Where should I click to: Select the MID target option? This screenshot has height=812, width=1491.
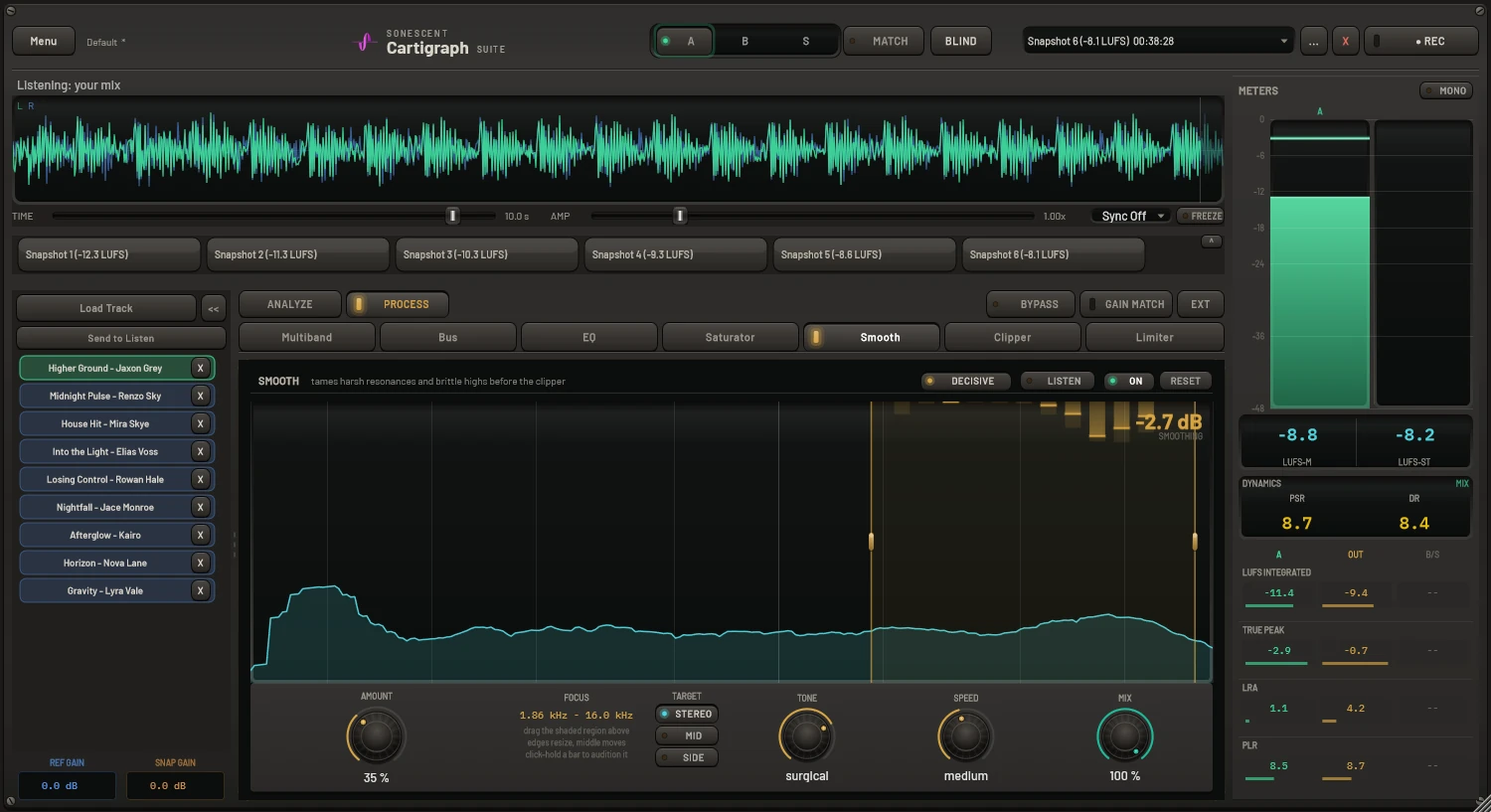[687, 735]
